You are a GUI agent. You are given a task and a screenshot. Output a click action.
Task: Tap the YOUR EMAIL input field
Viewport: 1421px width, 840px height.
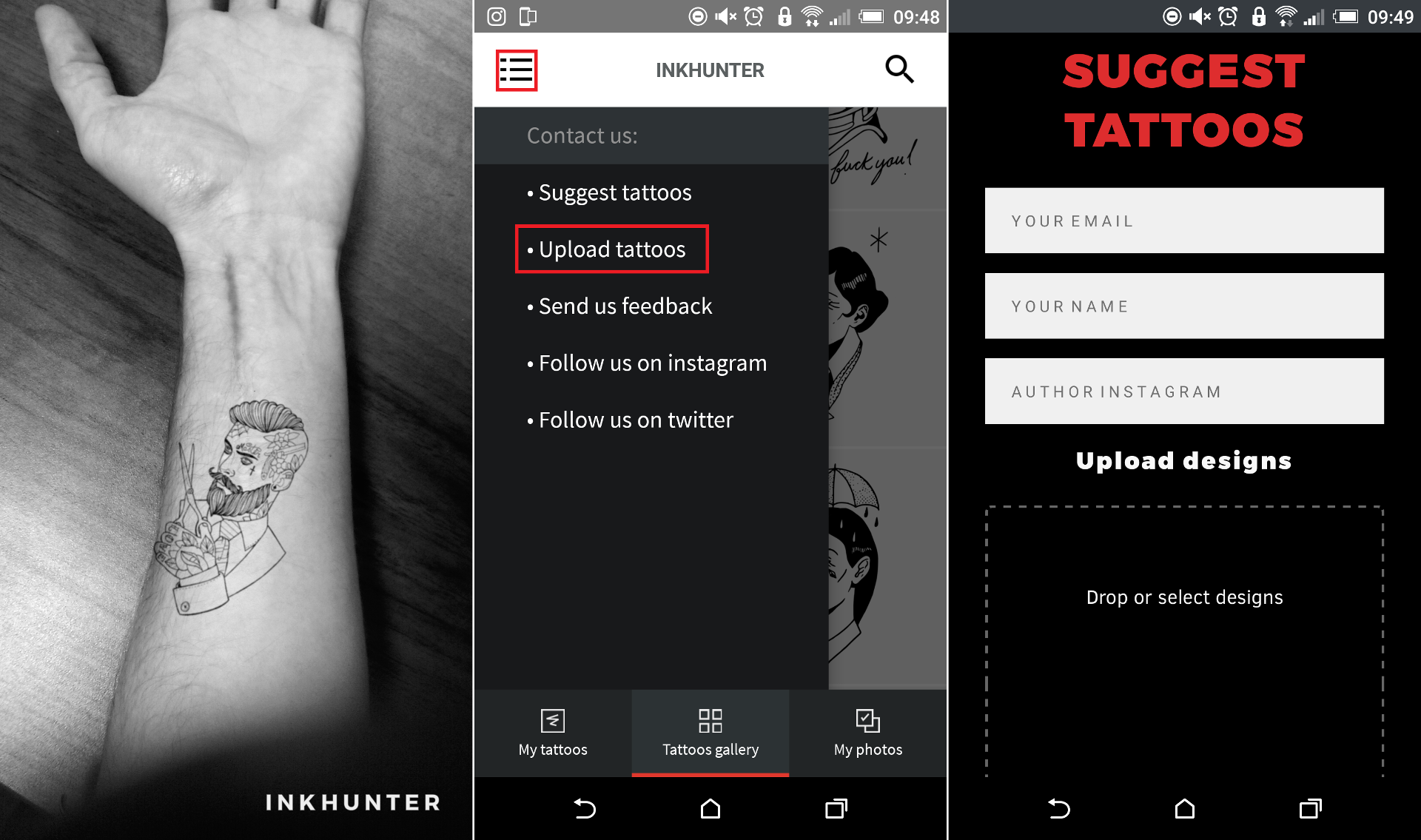click(x=1184, y=220)
